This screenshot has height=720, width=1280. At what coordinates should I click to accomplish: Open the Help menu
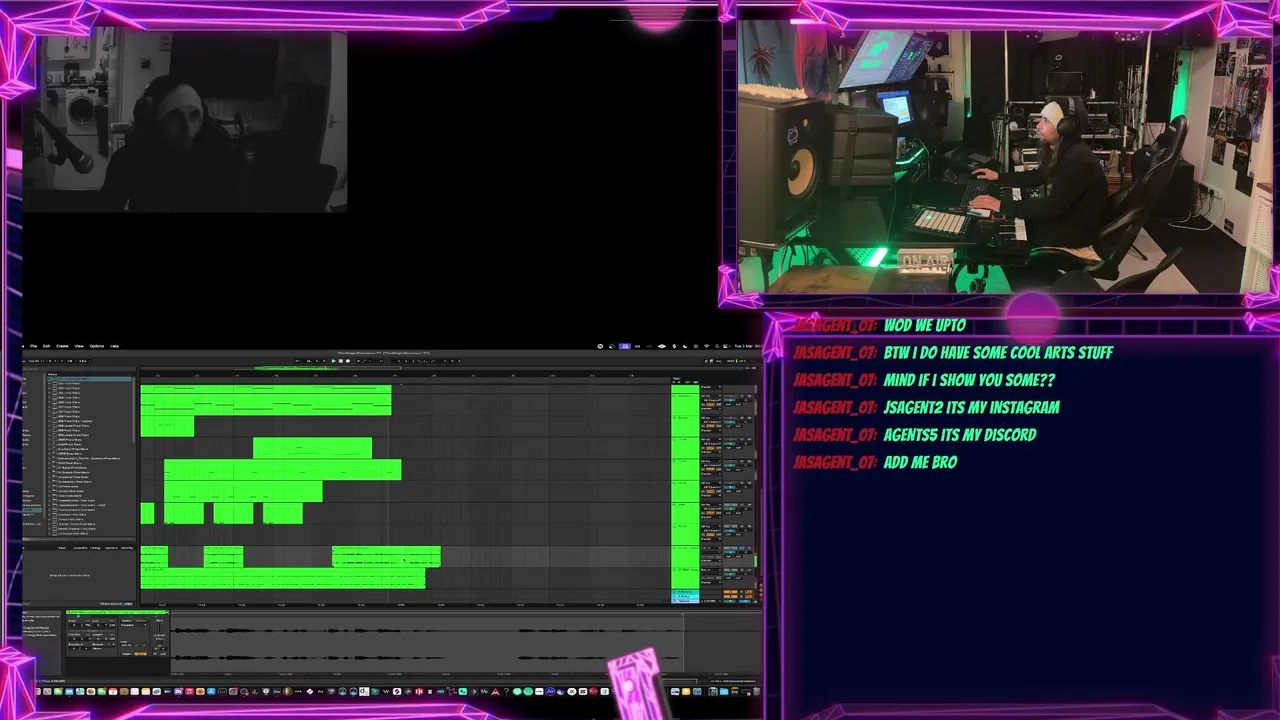[x=114, y=346]
